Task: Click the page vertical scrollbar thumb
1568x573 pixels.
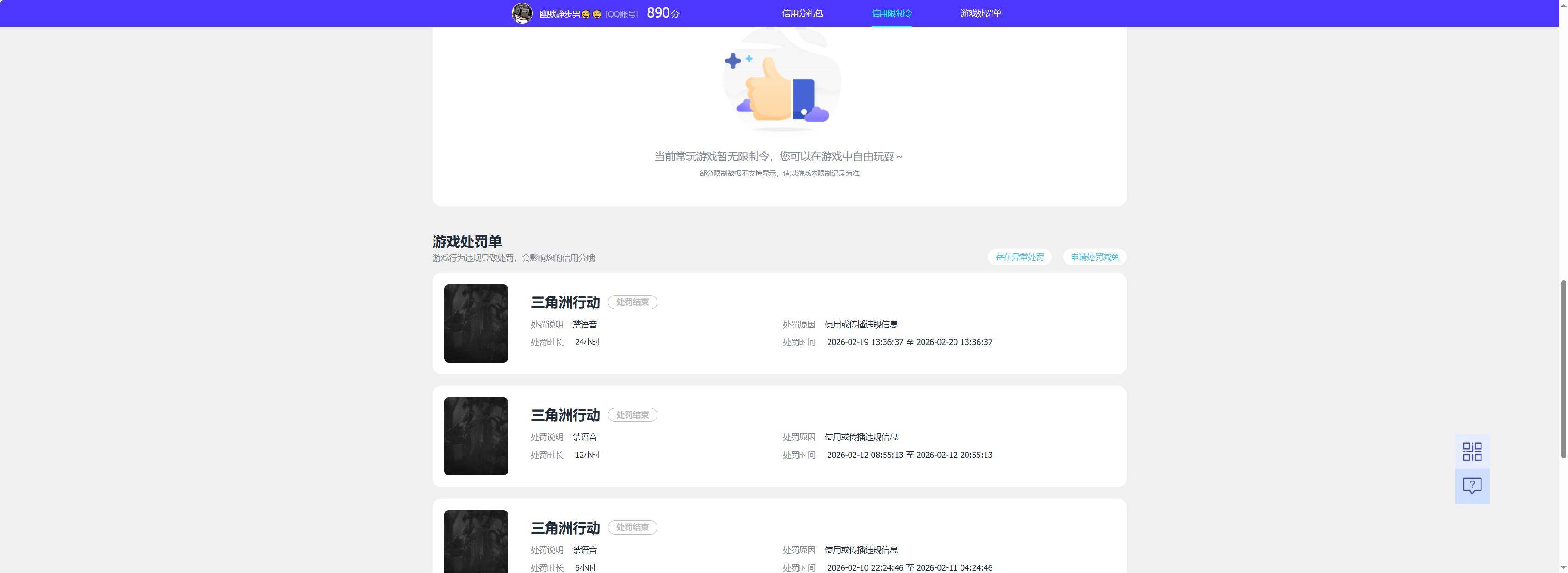Action: pyautogui.click(x=1562, y=369)
